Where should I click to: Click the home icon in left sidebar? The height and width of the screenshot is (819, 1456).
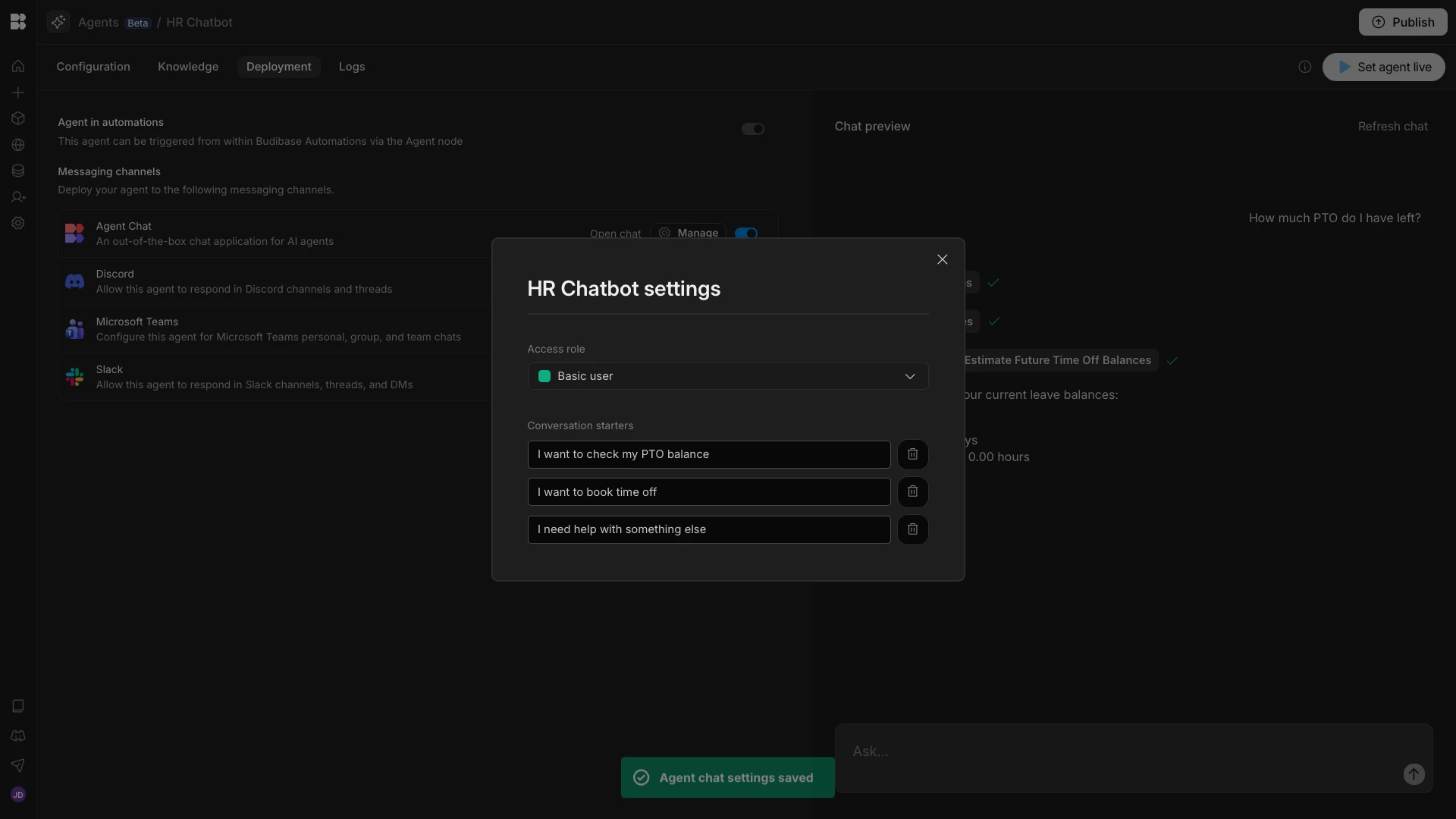18,66
